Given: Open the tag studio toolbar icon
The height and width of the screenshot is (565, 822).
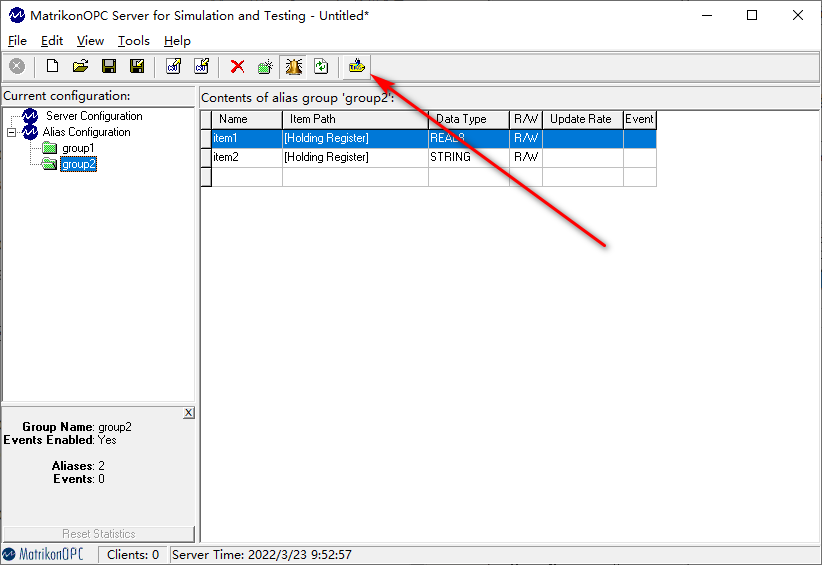Looking at the screenshot, I should pyautogui.click(x=357, y=67).
